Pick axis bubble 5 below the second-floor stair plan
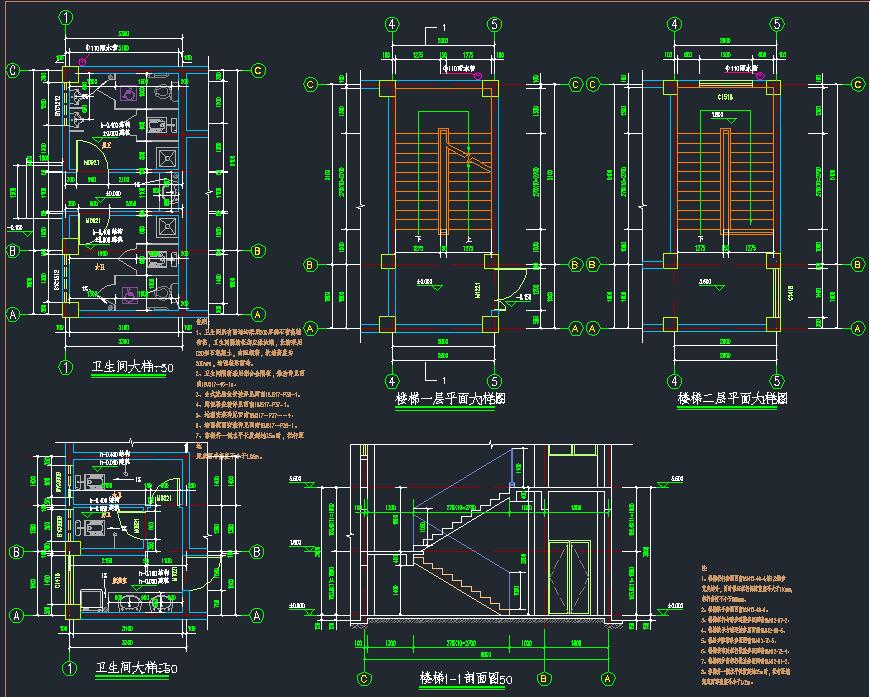 777,381
